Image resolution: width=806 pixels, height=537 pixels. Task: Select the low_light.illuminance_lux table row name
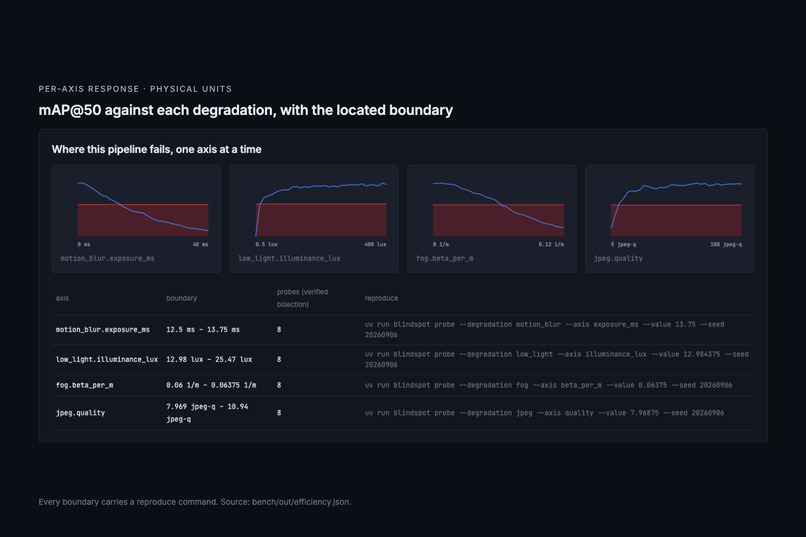(x=107, y=359)
